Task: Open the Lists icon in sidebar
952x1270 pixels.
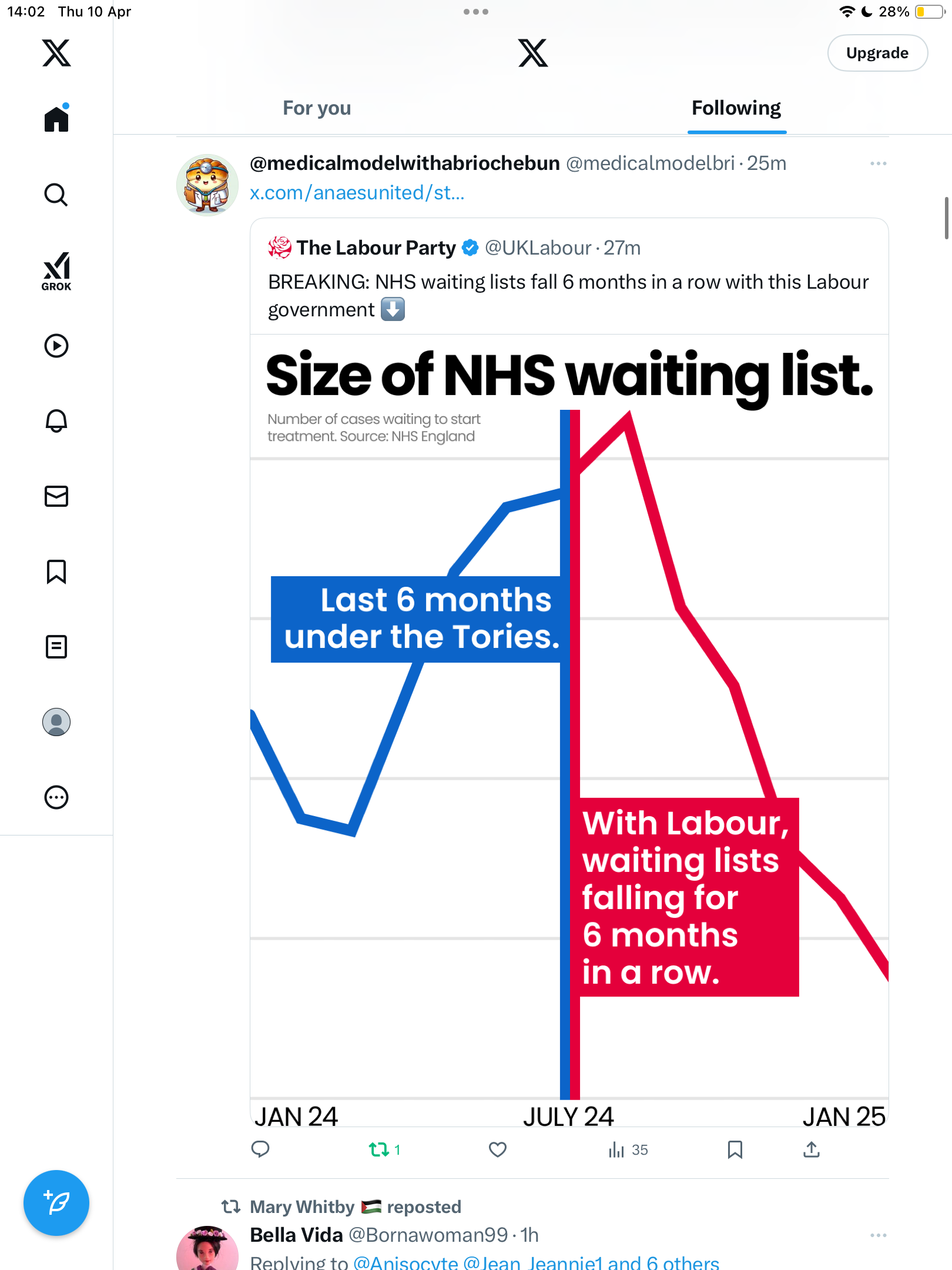Action: point(56,647)
